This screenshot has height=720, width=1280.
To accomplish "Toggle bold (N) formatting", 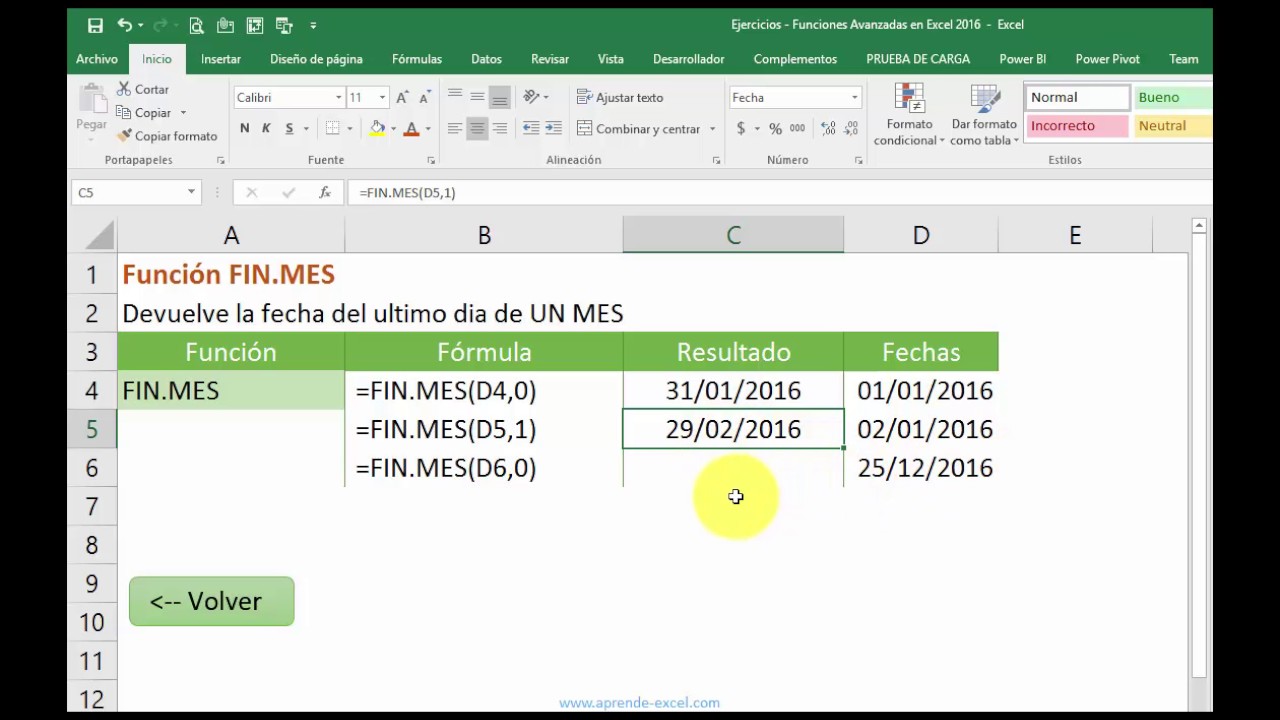I will pos(245,128).
